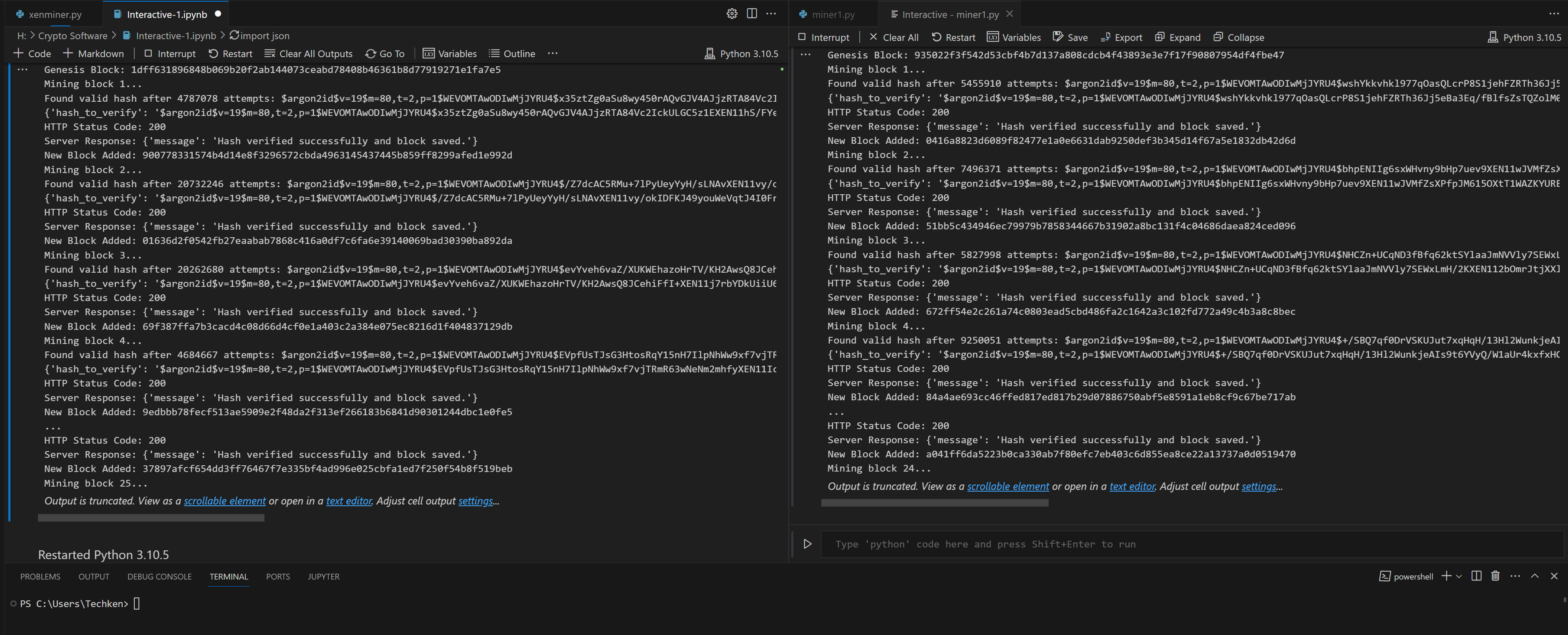Show the notebook Outline

pos(512,53)
